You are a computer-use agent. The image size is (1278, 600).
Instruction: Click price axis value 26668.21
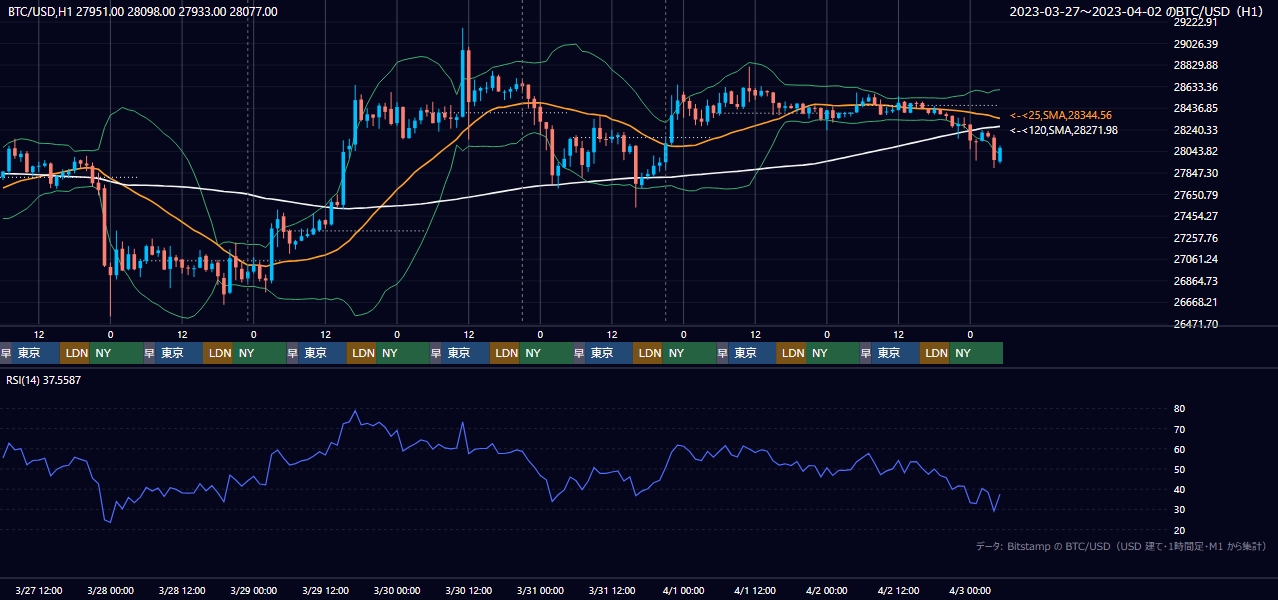click(x=1195, y=302)
